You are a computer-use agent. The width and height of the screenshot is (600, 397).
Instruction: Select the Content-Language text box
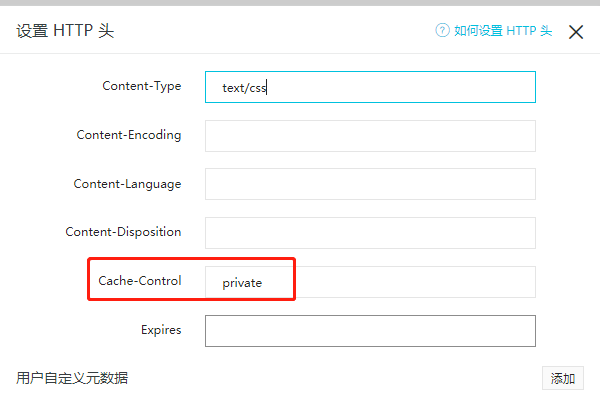coord(370,184)
